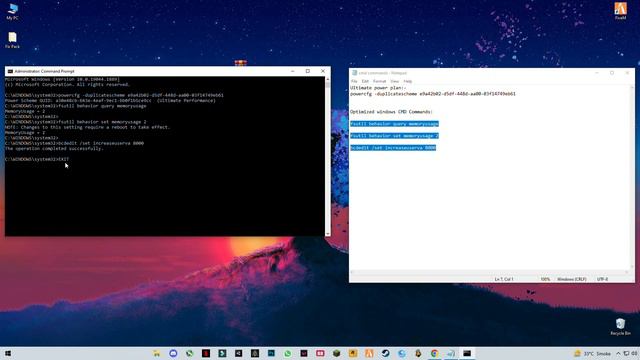Open the weather widget showing Smoke
640x360 pixels.
593,353
